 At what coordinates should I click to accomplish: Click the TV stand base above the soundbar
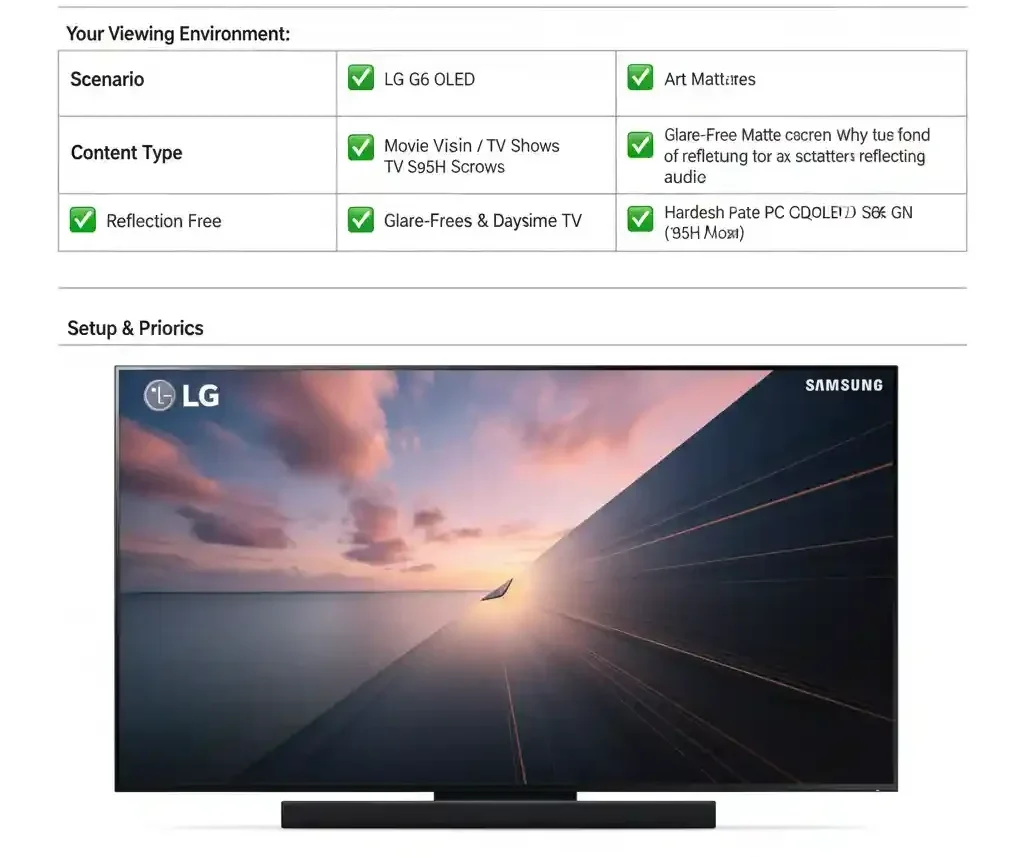point(505,795)
